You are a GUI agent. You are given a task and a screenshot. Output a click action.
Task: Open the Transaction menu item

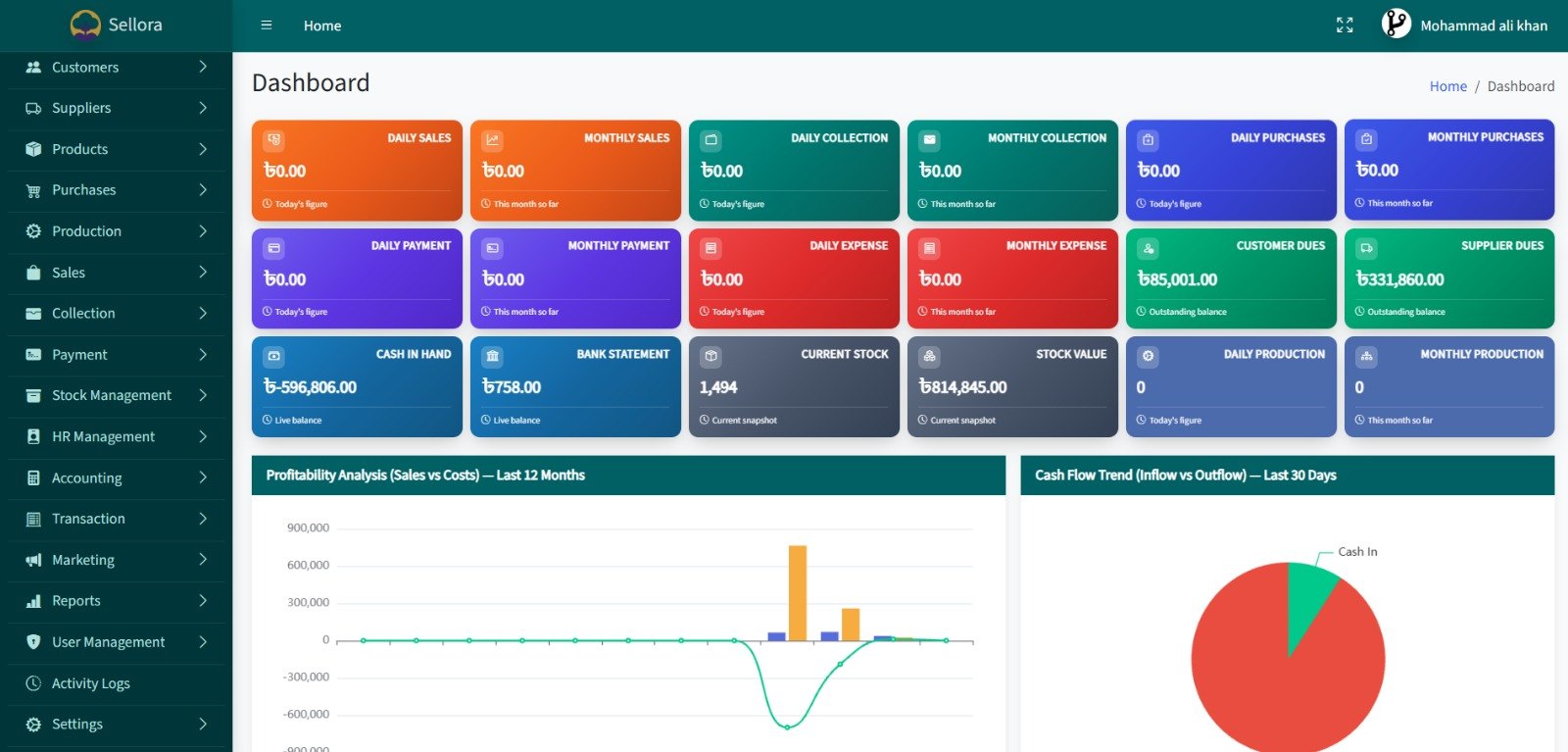pyautogui.click(x=116, y=519)
